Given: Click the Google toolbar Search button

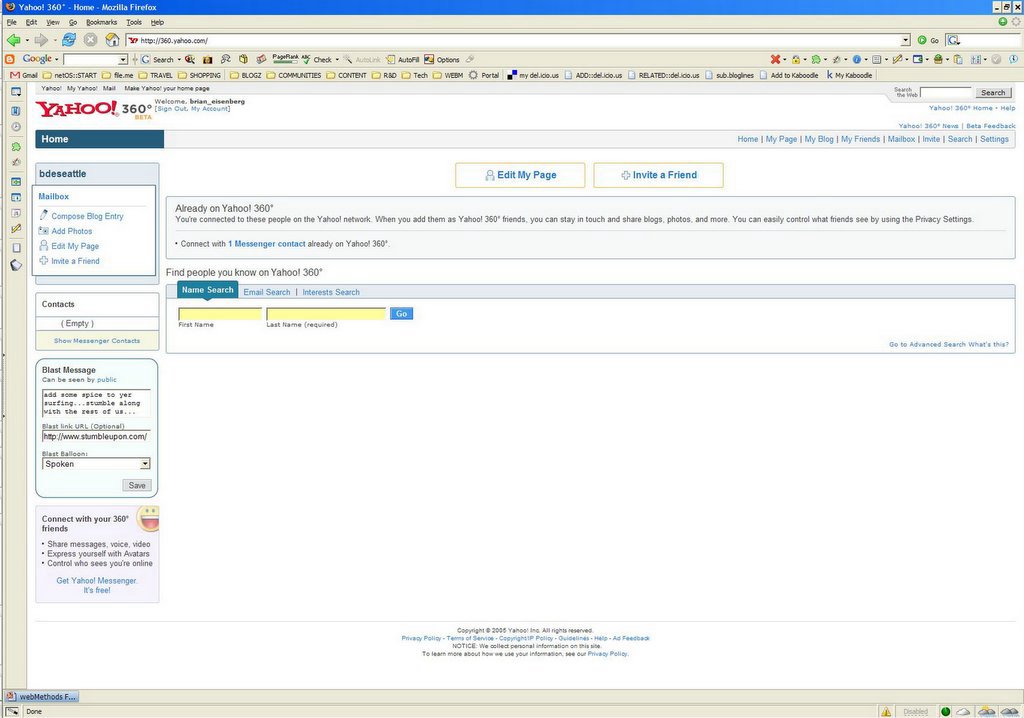Looking at the screenshot, I should [x=157, y=59].
